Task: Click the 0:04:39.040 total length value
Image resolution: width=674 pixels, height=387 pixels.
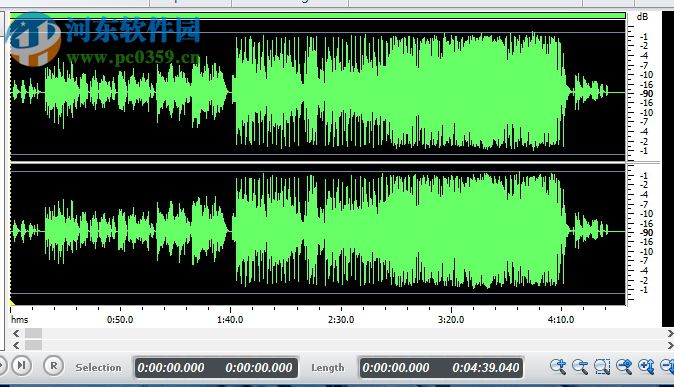Action: [x=486, y=368]
